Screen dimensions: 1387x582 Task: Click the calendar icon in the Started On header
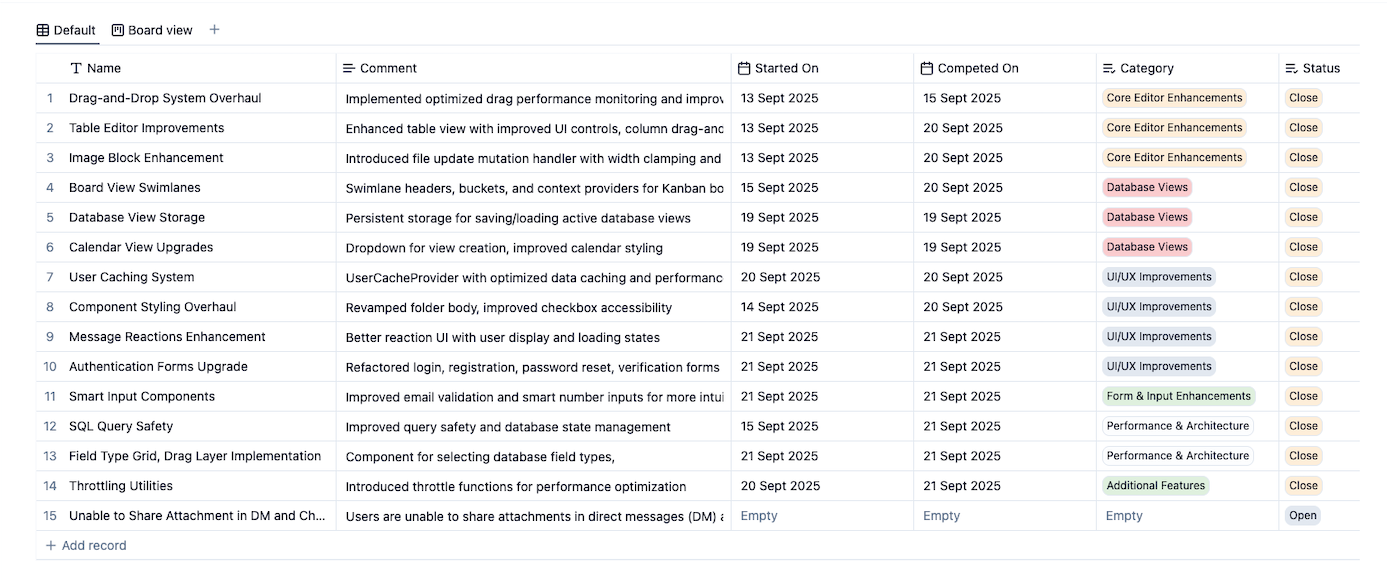coord(744,68)
